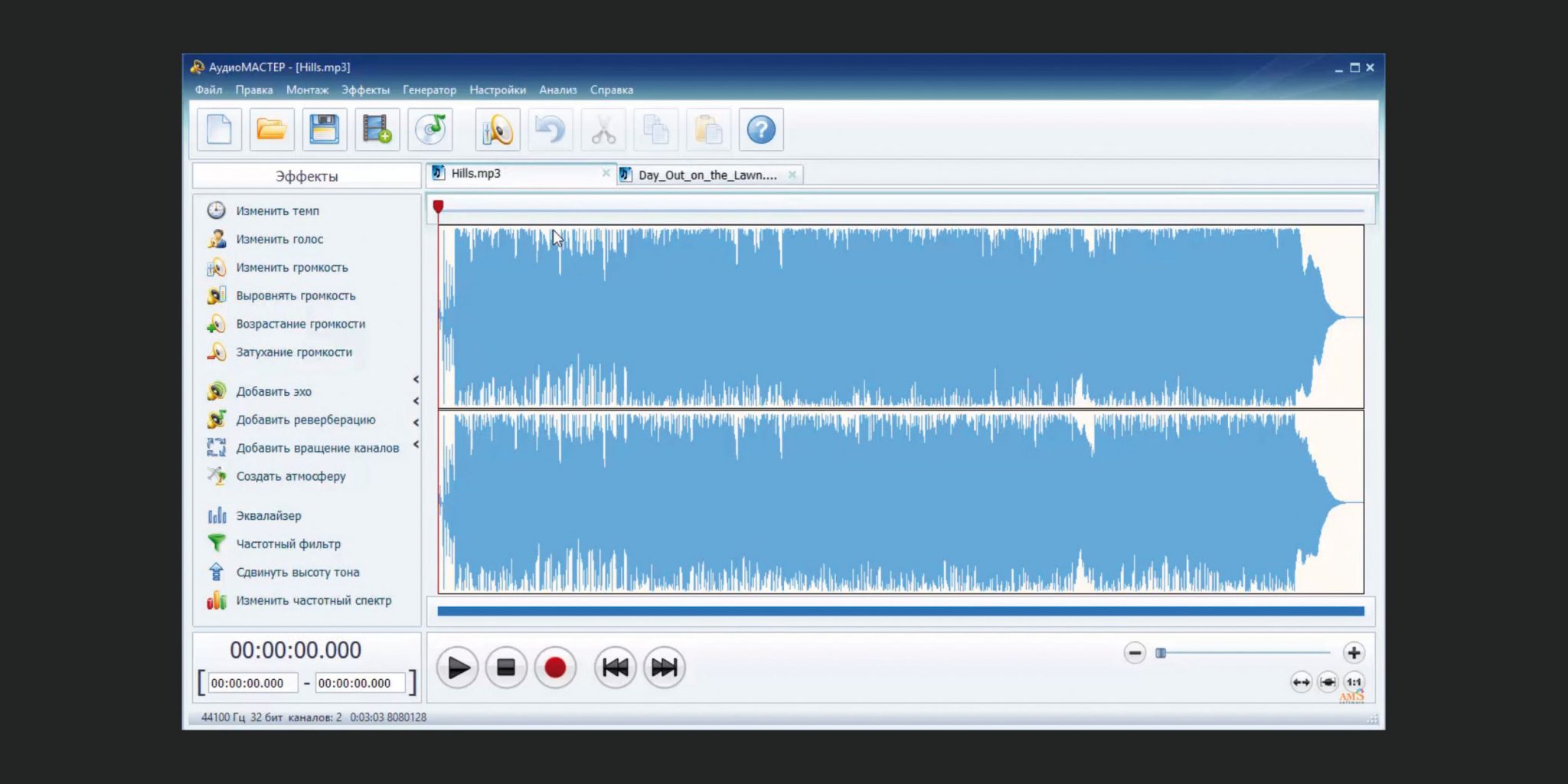The image size is (1568, 784).
Task: Click the selection end time field
Action: click(x=360, y=683)
